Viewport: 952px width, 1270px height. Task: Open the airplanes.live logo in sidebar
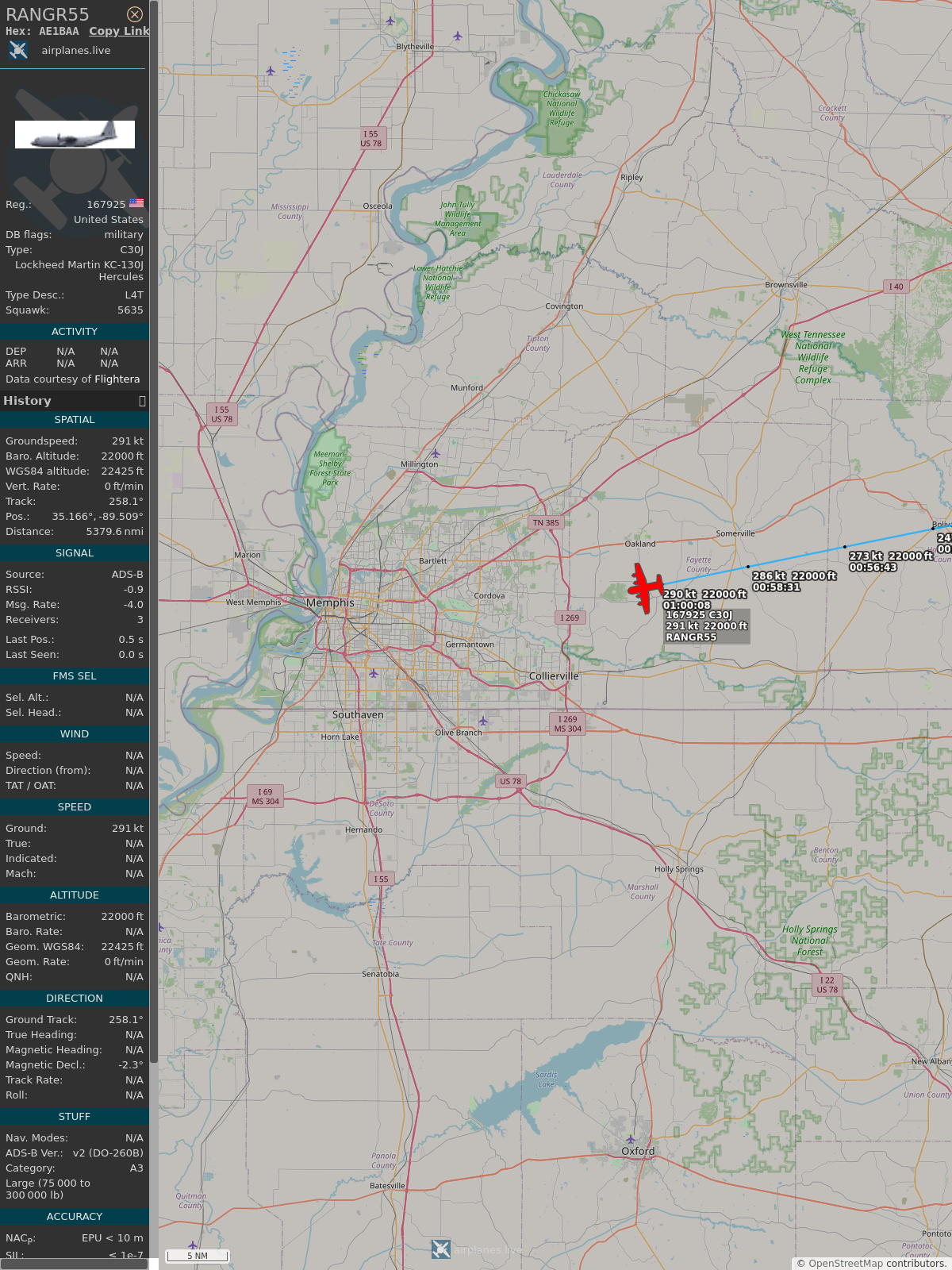pyautogui.click(x=18, y=50)
